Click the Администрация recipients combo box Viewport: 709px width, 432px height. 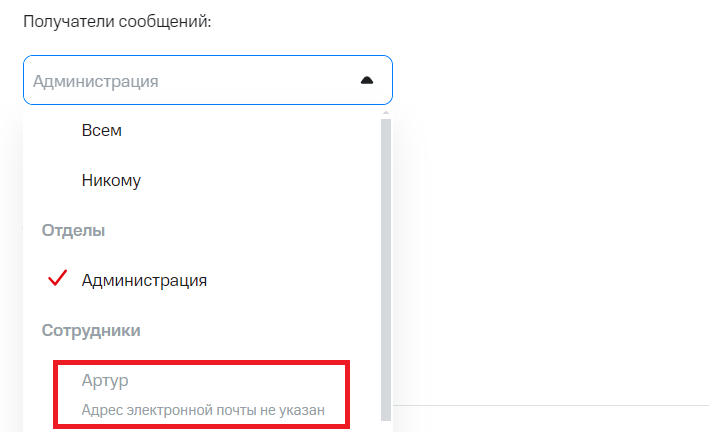pos(190,81)
